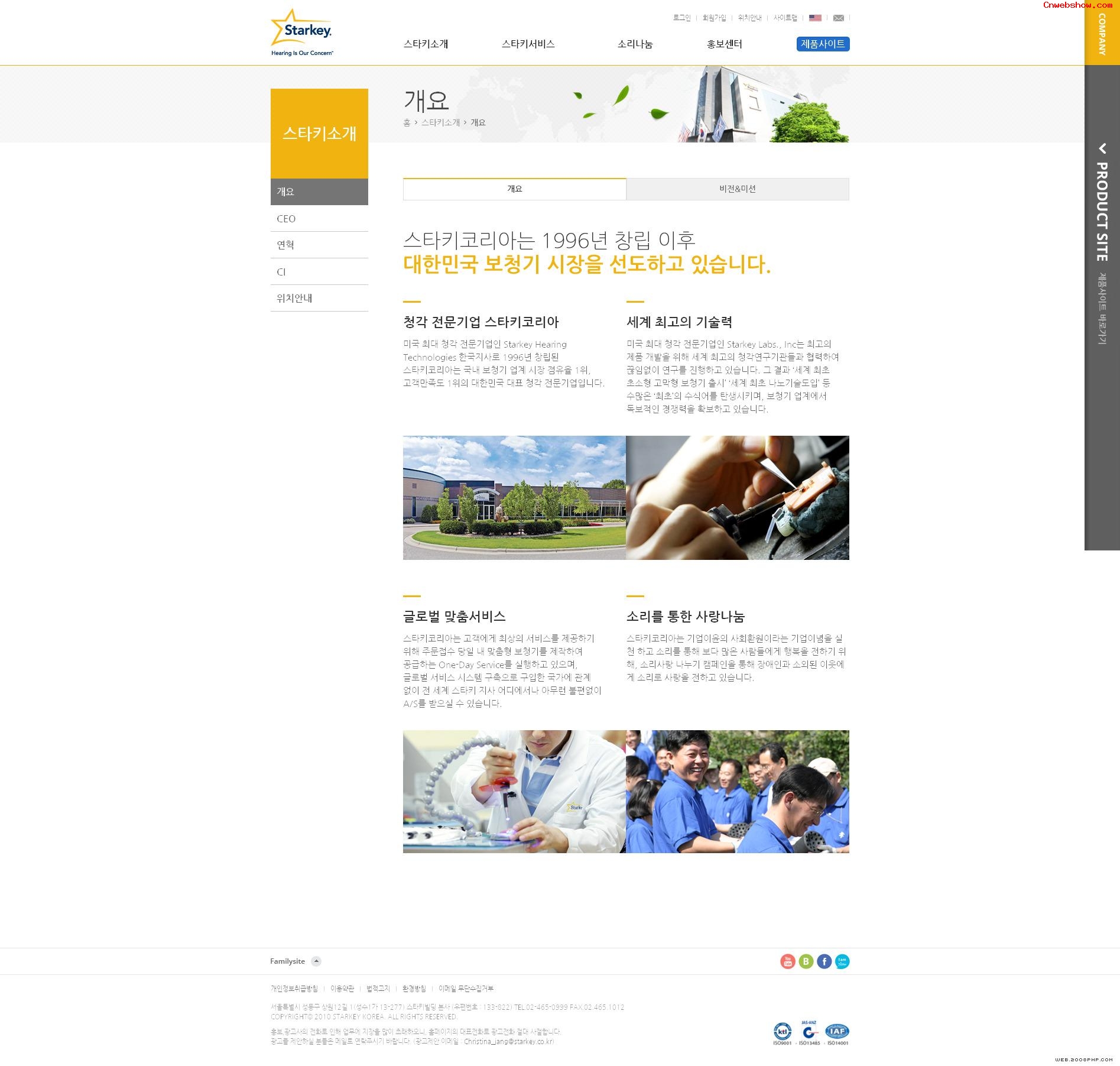Open the 스타키서비스 main menu
The image size is (1120, 1066).
point(528,44)
